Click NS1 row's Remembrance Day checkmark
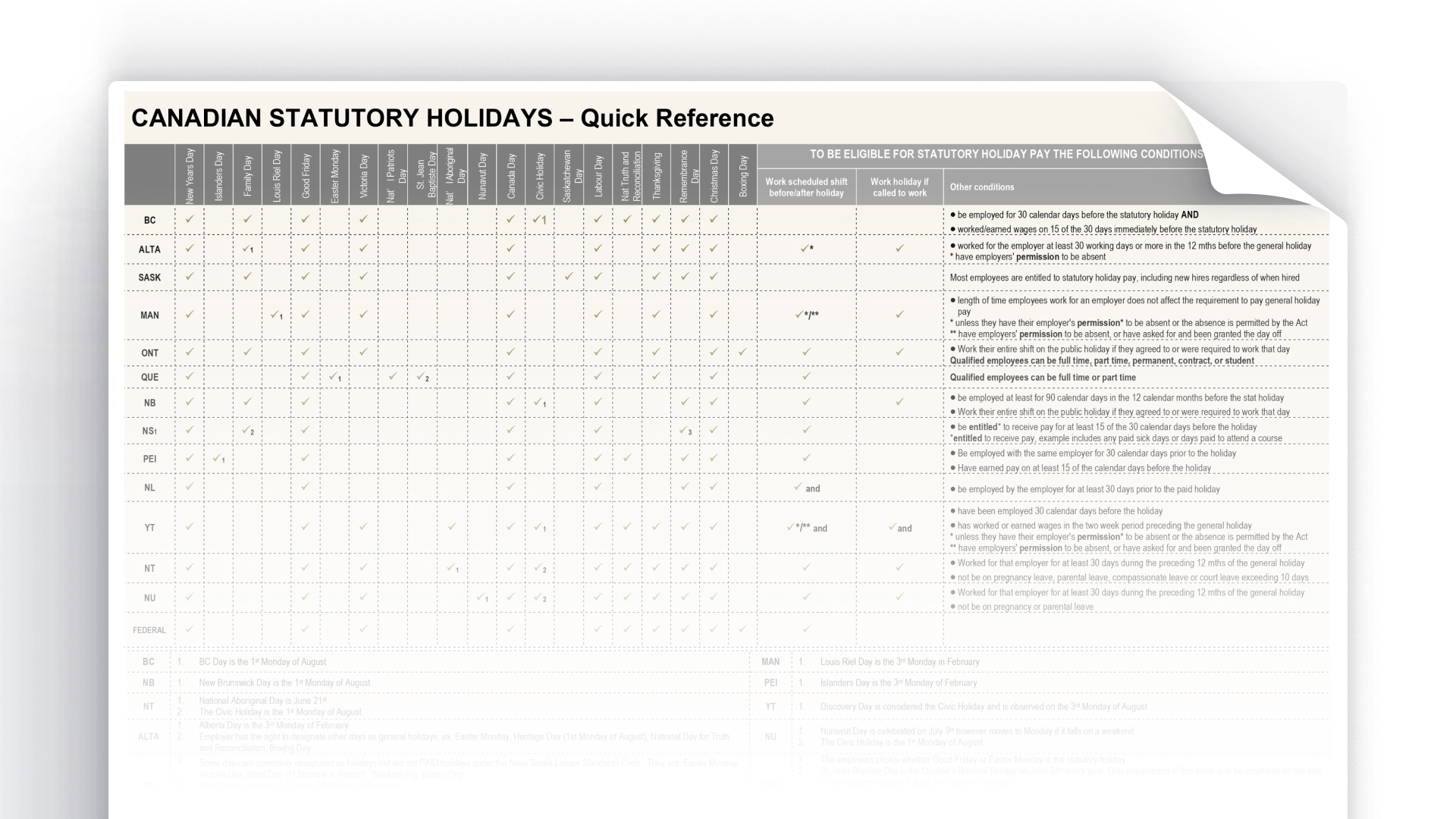The height and width of the screenshot is (819, 1456). click(686, 431)
